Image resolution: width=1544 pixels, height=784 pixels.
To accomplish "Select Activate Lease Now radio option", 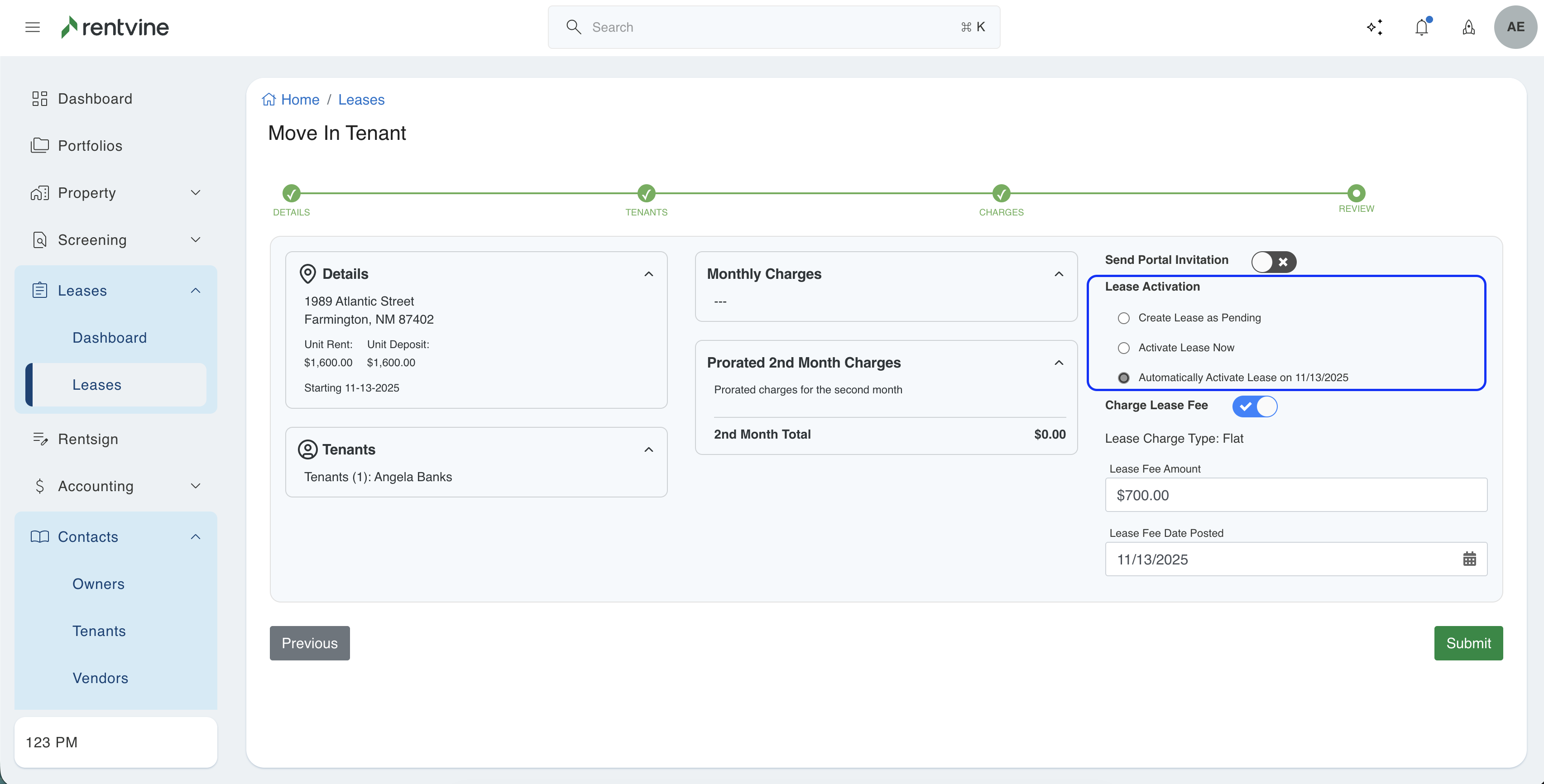I will pos(1124,348).
